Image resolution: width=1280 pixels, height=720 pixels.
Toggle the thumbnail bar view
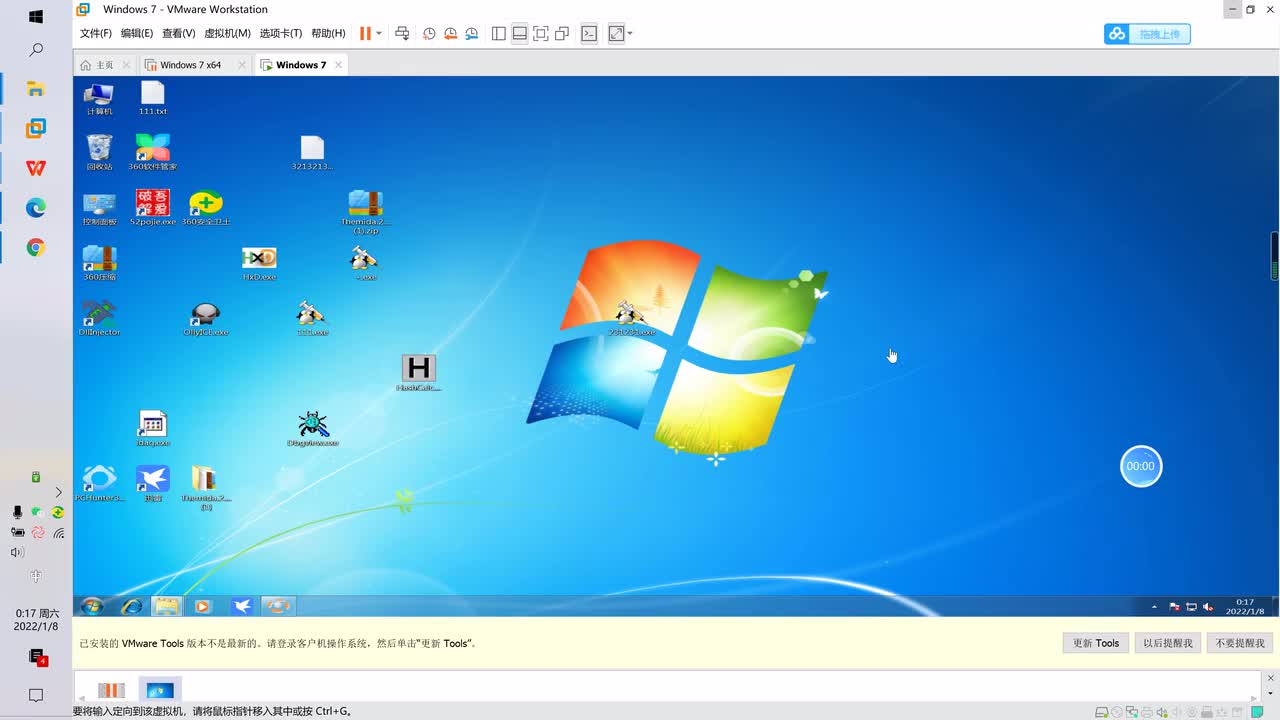pos(520,33)
